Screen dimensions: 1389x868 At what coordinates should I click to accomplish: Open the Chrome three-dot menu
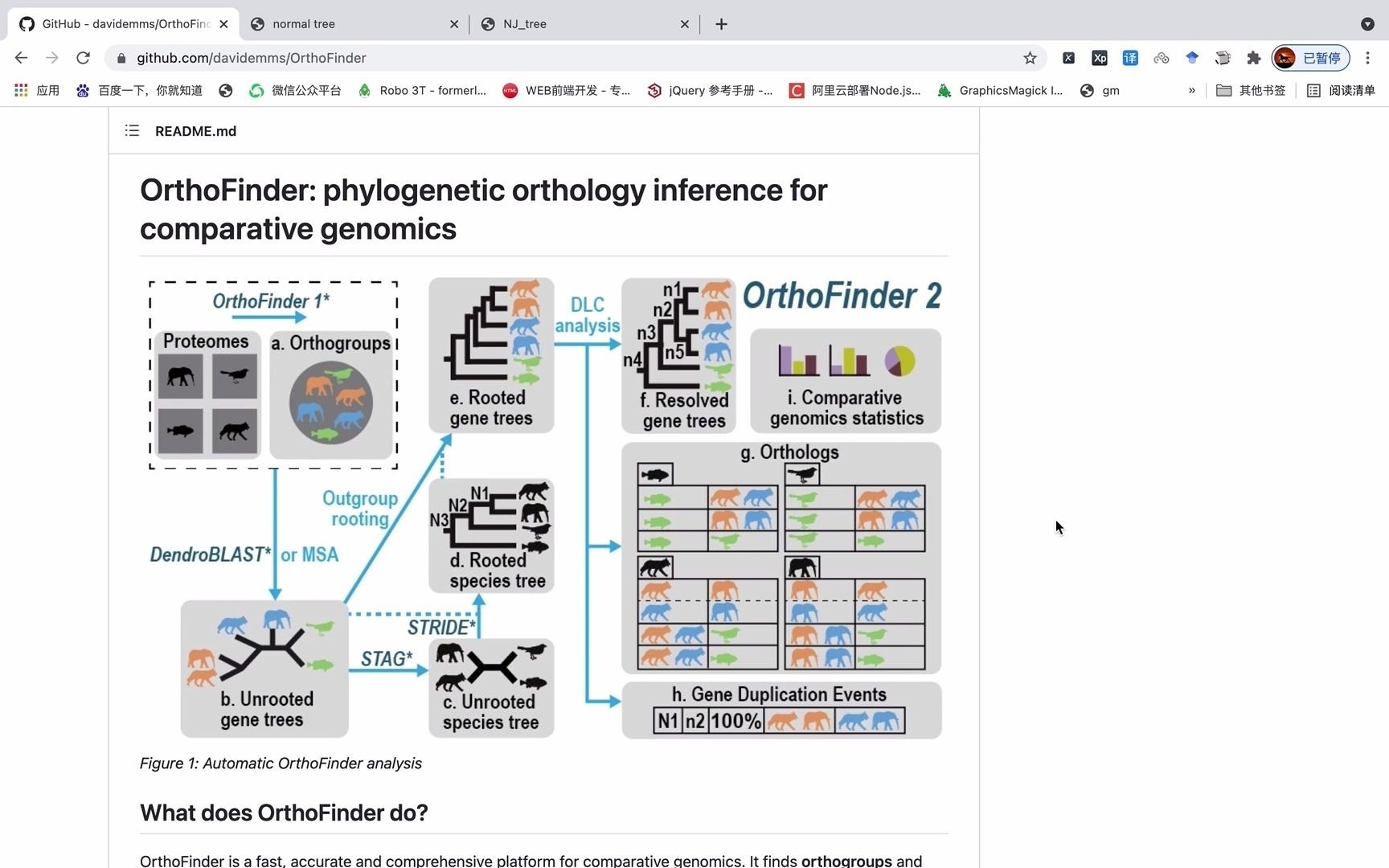point(1367,58)
